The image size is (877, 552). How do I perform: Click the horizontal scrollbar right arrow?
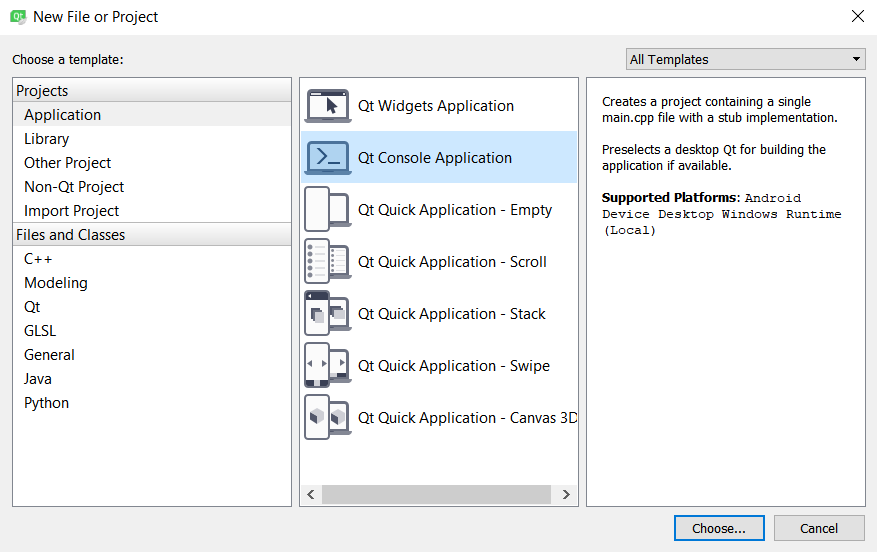[x=566, y=495]
